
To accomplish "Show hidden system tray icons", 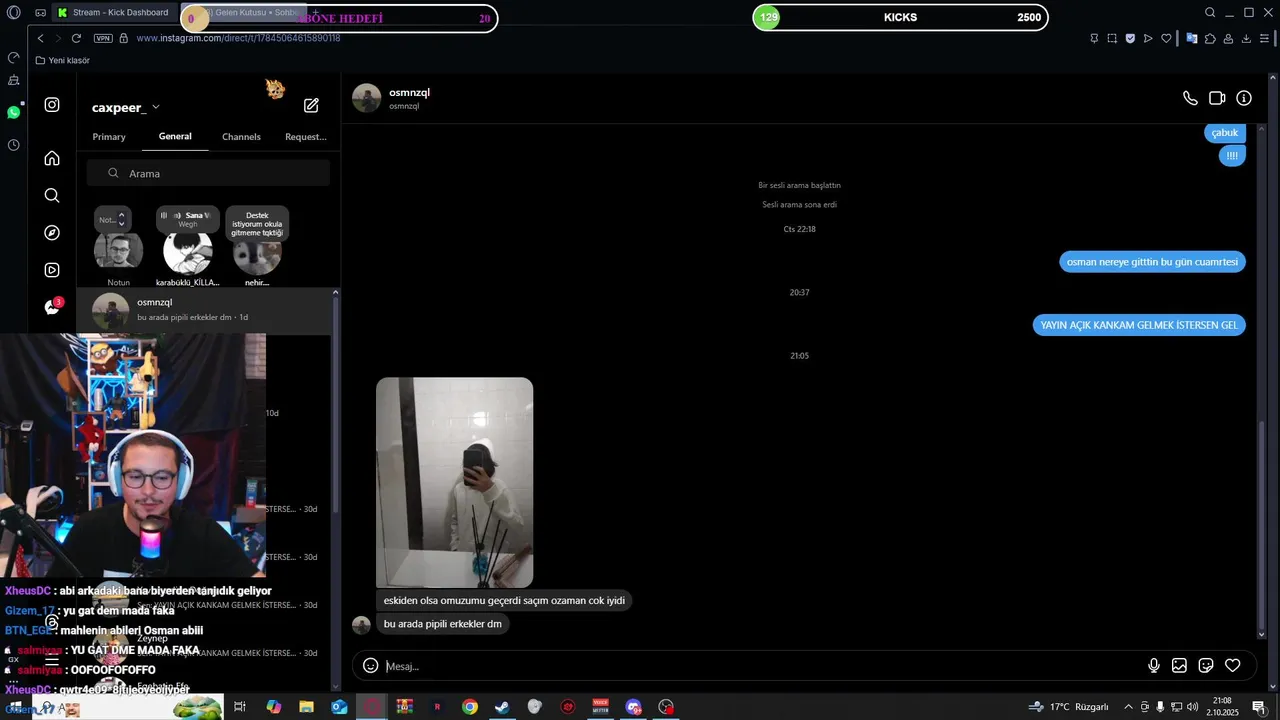I will [x=1129, y=707].
